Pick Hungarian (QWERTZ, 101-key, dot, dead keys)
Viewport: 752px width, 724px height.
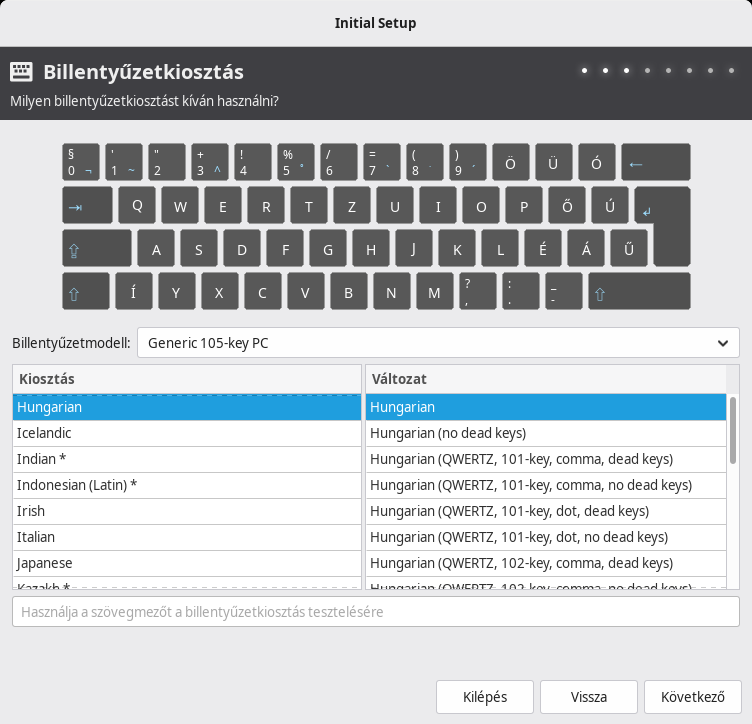545,511
